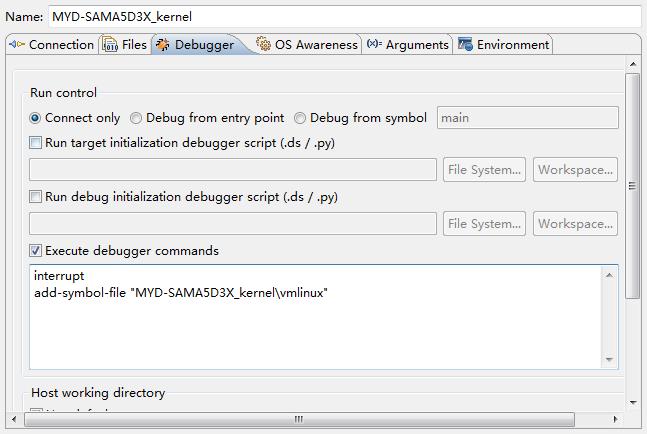
Task: Click horizontal scroll right arrow
Action: click(615, 420)
